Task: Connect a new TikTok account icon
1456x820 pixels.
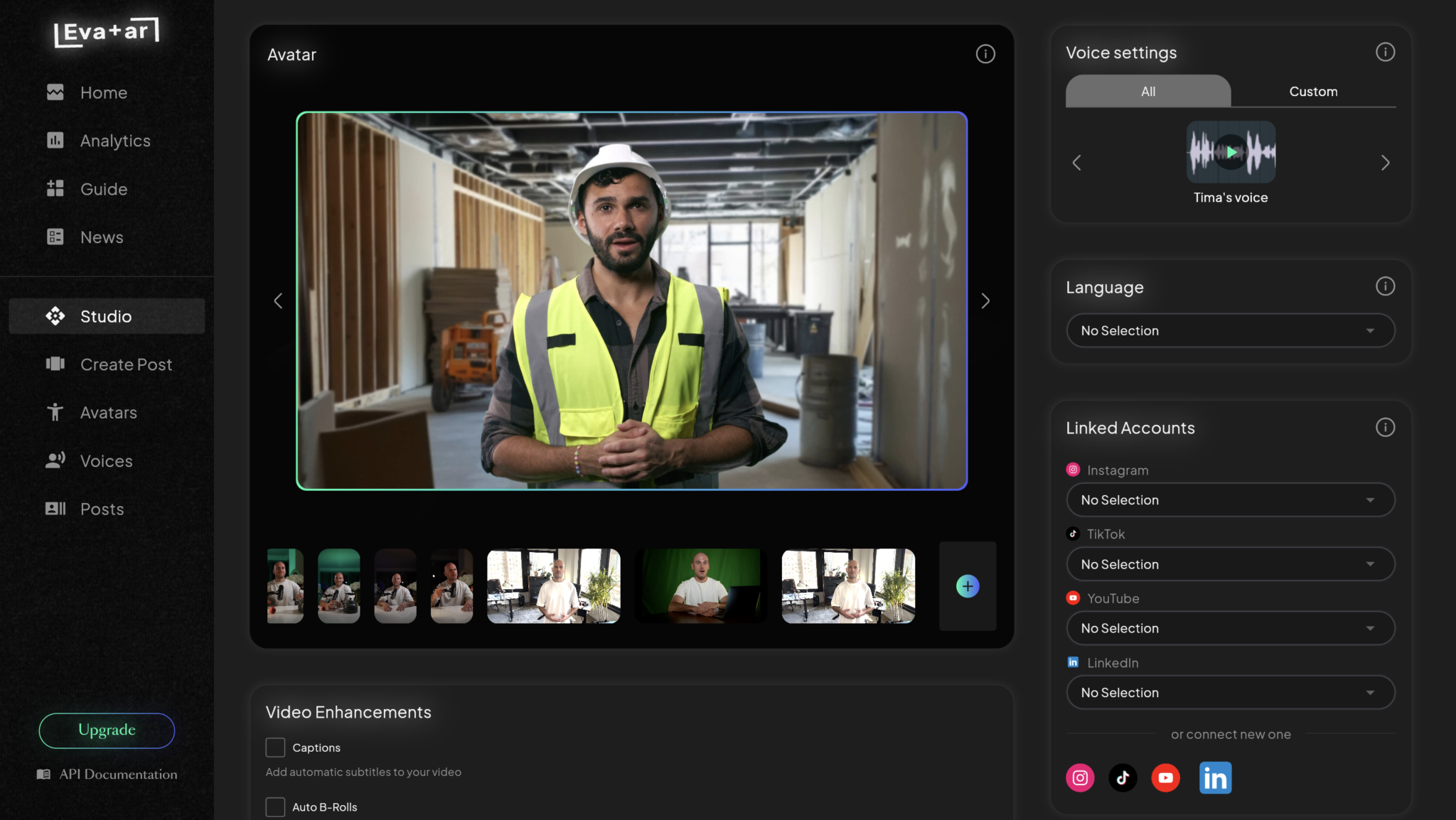Action: pos(1123,777)
